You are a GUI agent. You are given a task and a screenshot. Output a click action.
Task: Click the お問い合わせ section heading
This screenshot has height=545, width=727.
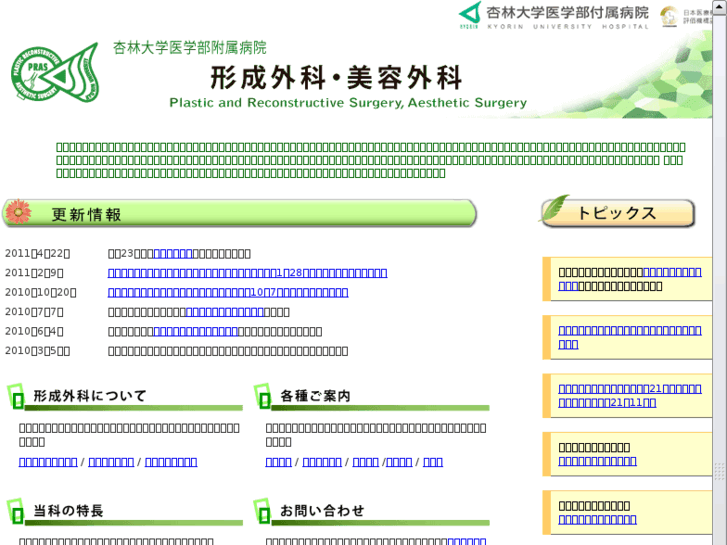[322, 511]
